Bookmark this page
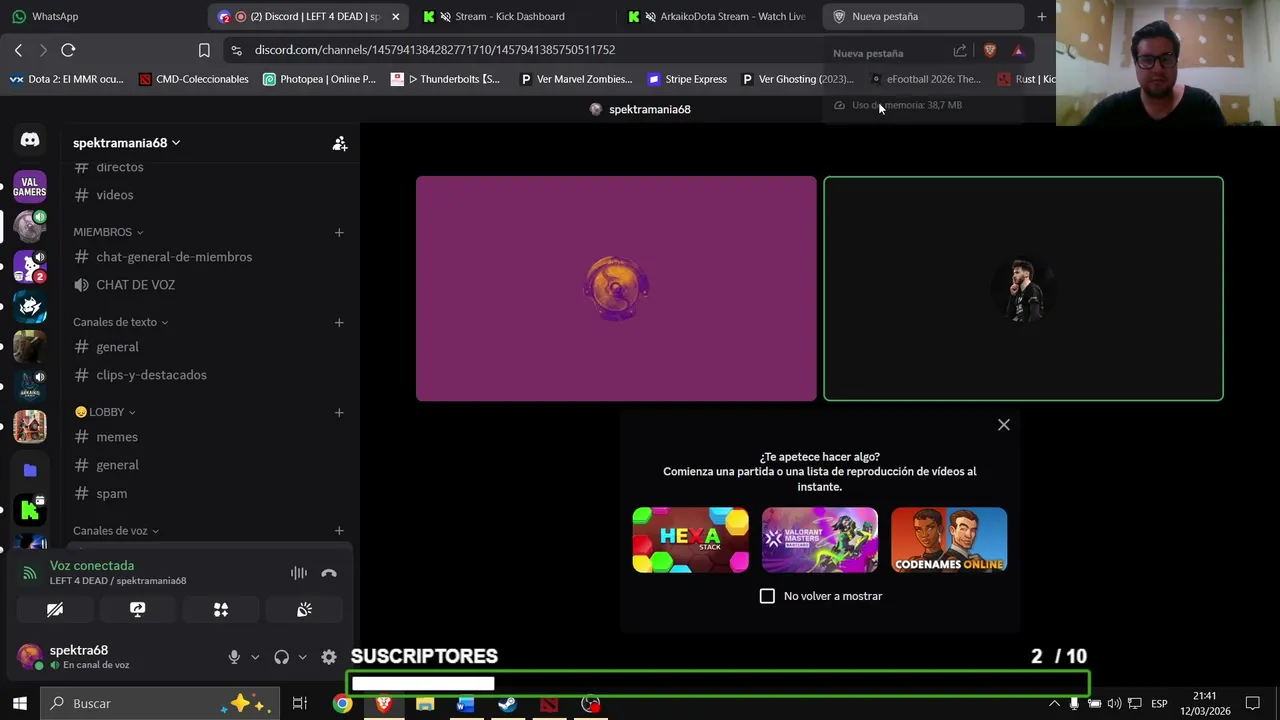 pyautogui.click(x=204, y=50)
